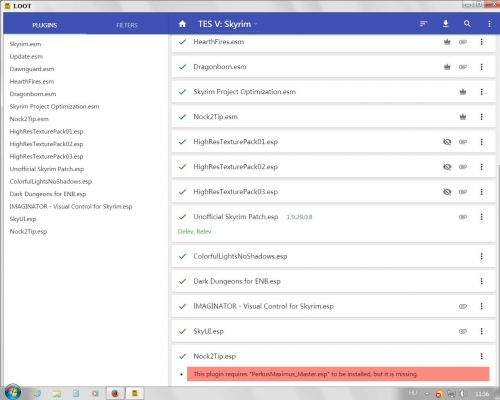Open Nock2Tip.esp card three-dot menu

[481, 356]
